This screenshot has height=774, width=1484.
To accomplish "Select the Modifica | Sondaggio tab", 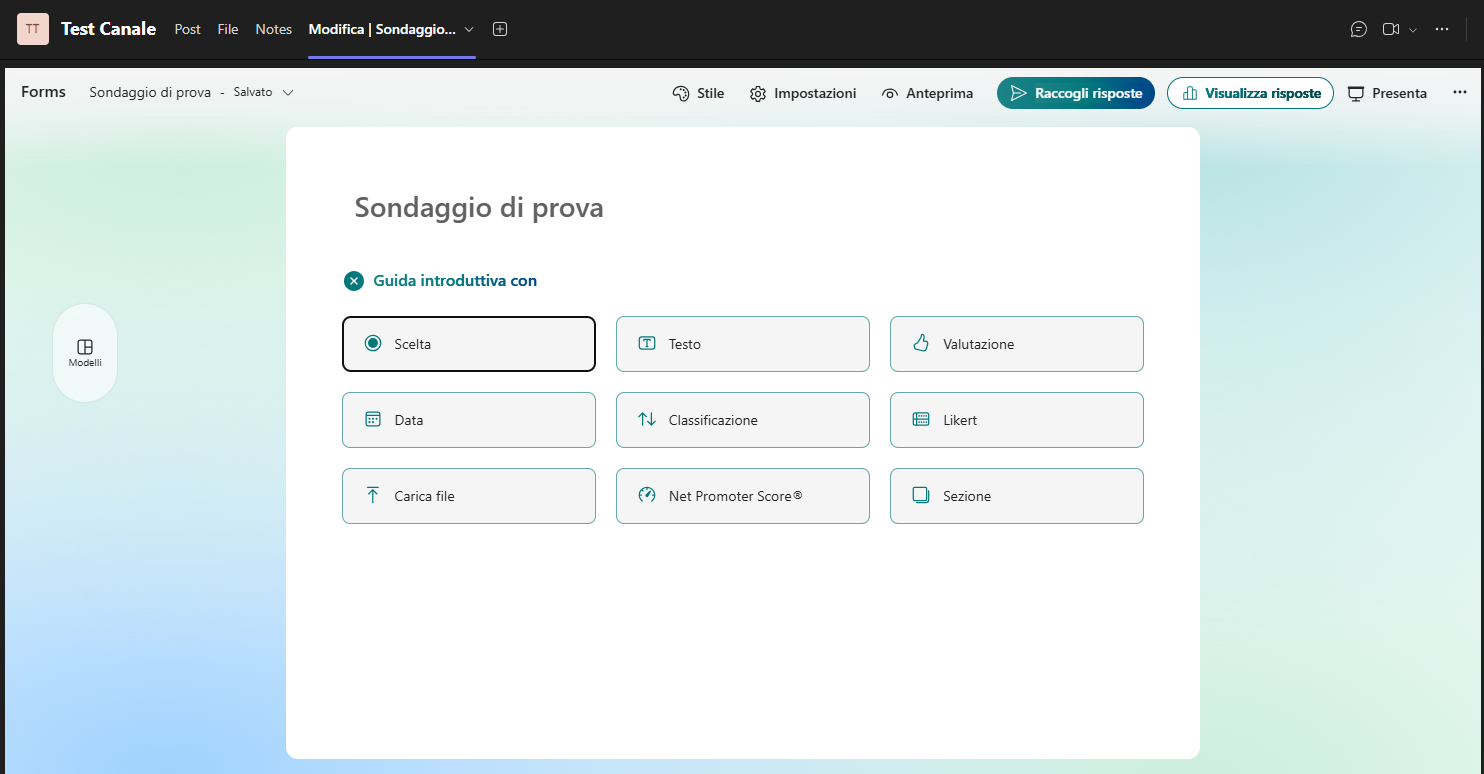I will pos(382,29).
